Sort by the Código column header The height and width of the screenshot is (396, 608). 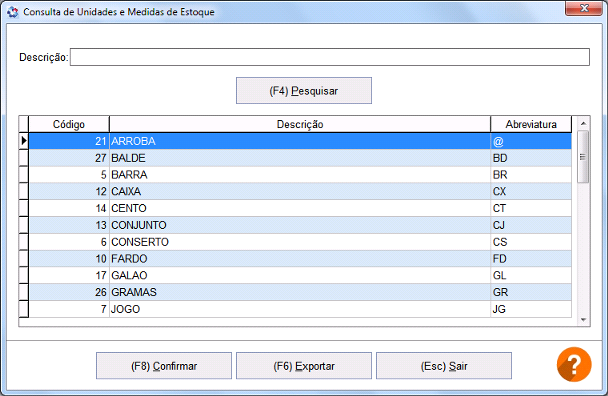pos(69,124)
